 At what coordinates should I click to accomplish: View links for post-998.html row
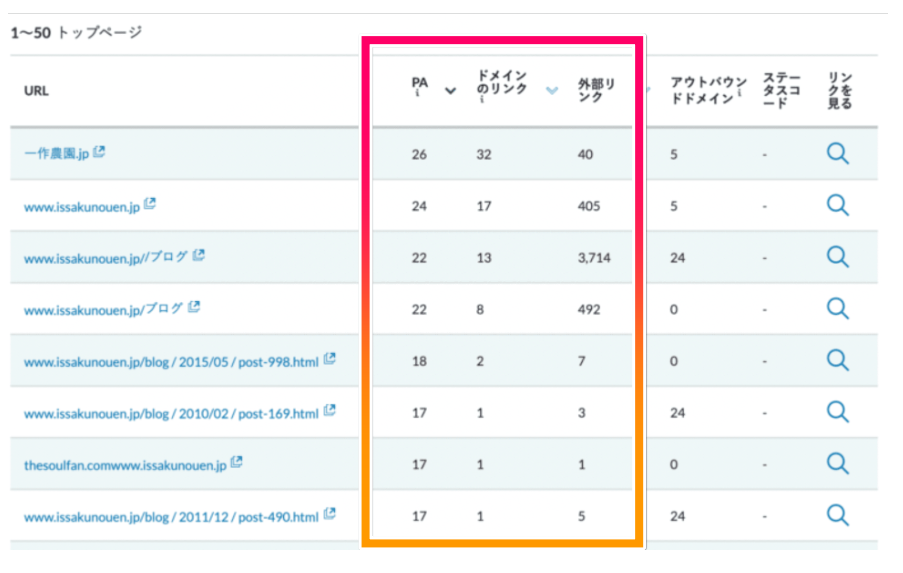837,361
